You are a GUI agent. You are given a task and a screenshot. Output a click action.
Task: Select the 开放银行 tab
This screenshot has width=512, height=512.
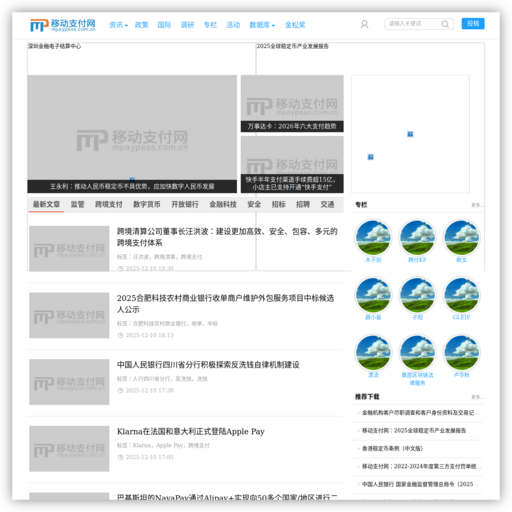coord(185,204)
